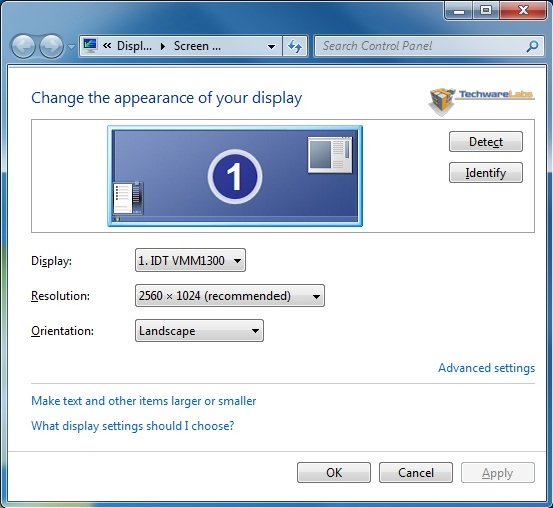The width and height of the screenshot is (553, 508).
Task: Click the magnifier search icon
Action: pos(532,46)
